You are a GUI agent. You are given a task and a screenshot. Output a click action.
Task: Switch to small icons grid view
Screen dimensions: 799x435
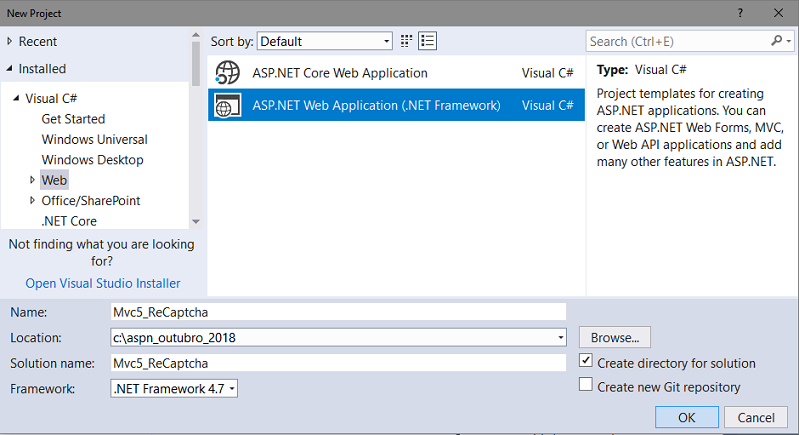click(x=406, y=41)
